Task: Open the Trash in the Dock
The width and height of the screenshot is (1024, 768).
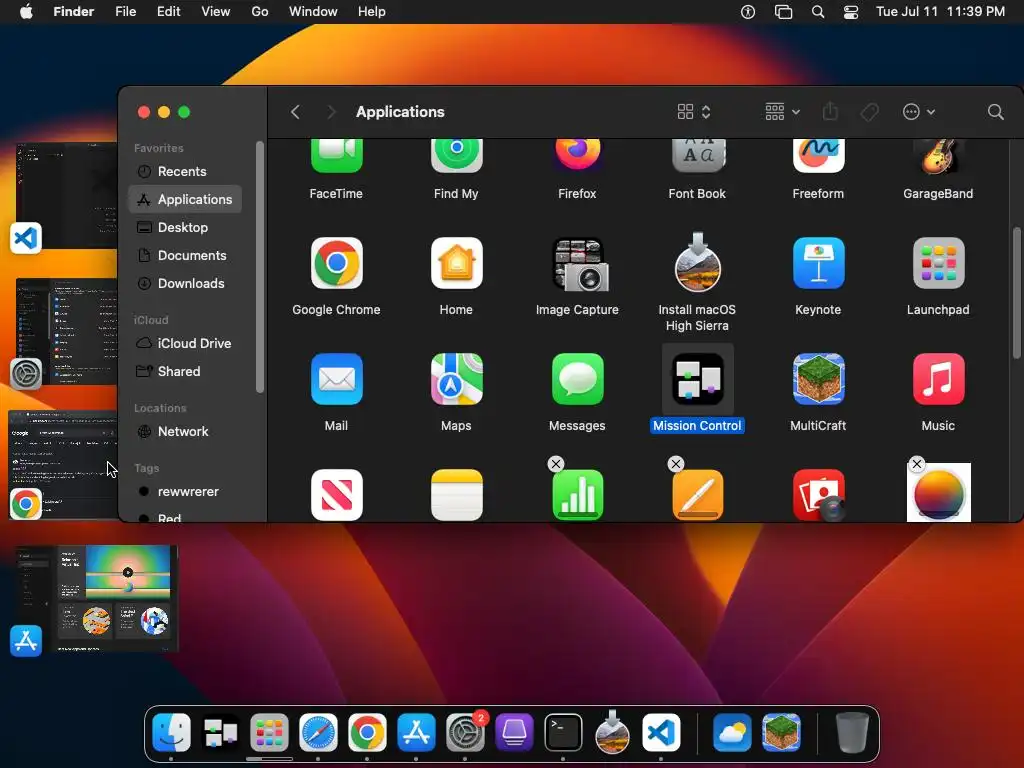Action: [x=852, y=732]
